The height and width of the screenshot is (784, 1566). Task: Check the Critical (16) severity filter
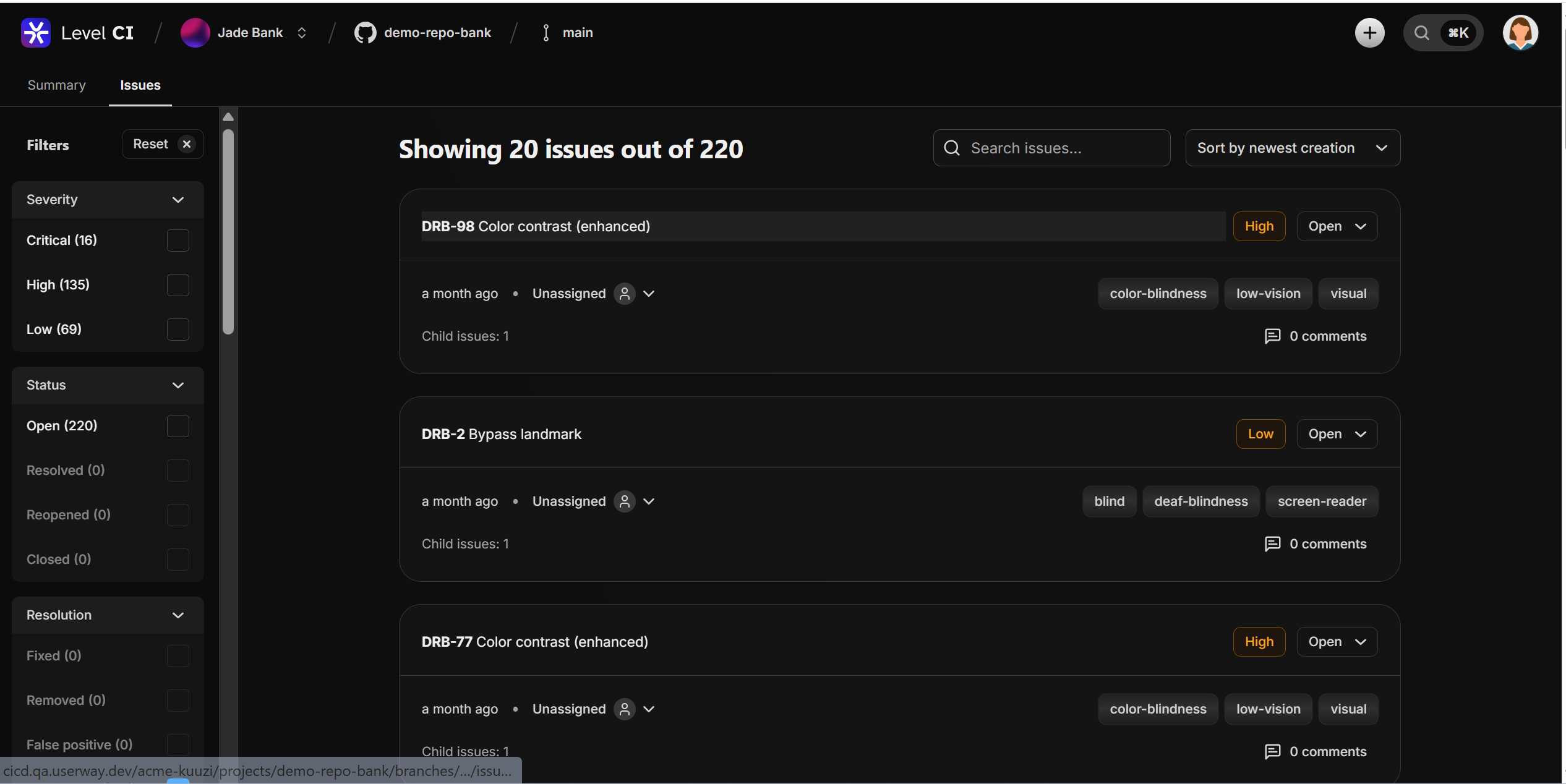pos(178,241)
